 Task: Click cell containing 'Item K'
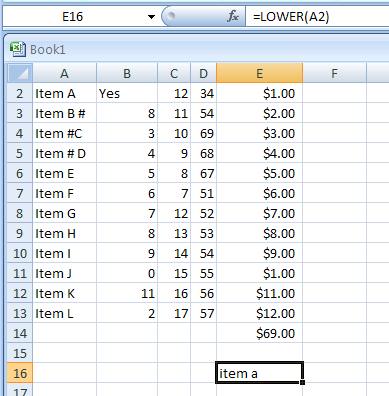tap(64, 293)
